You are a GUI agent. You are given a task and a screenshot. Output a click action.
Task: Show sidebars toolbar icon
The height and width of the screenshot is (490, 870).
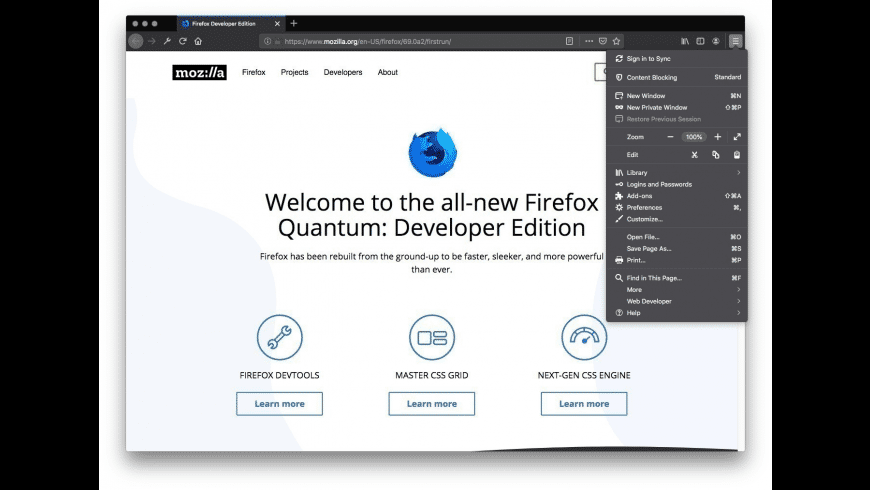[x=700, y=41]
